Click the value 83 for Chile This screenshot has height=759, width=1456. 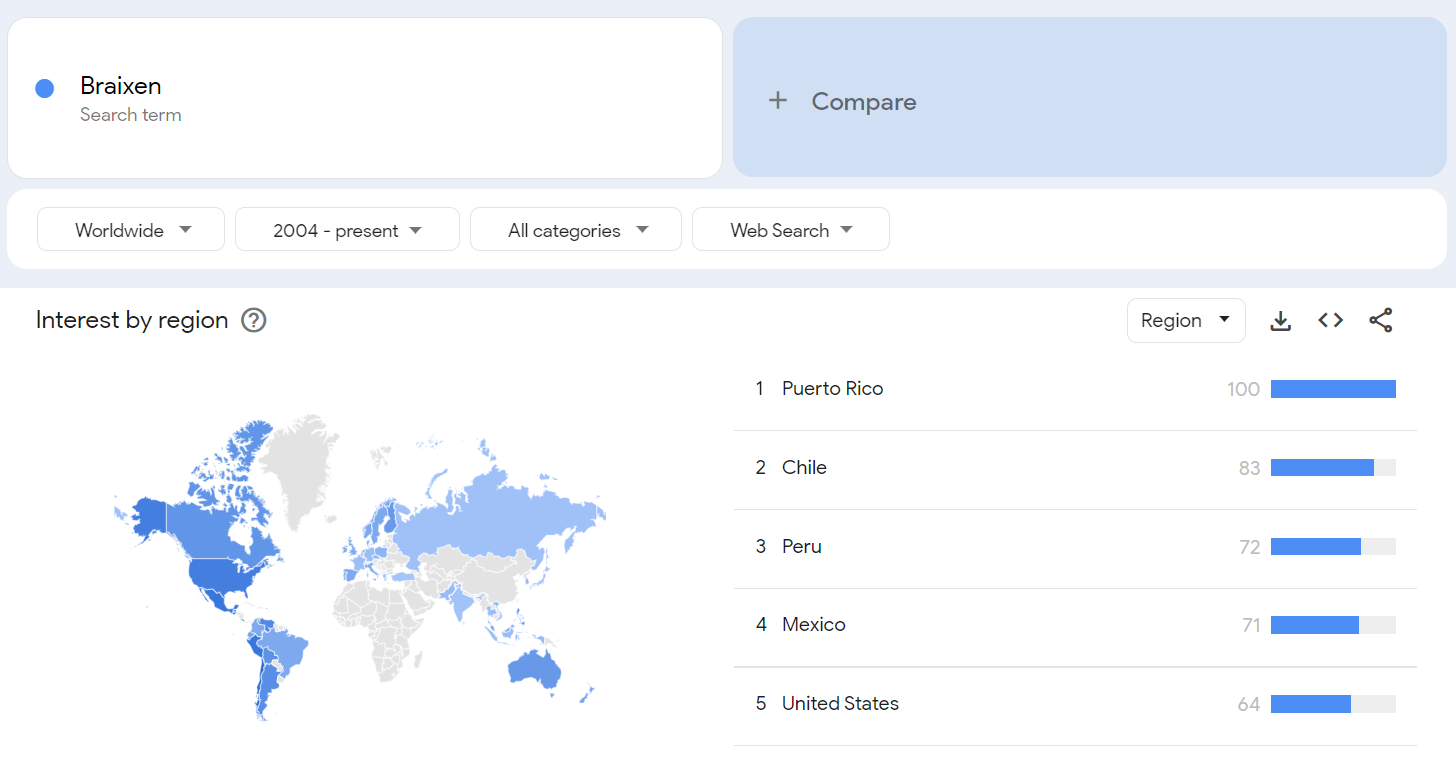tap(1249, 468)
